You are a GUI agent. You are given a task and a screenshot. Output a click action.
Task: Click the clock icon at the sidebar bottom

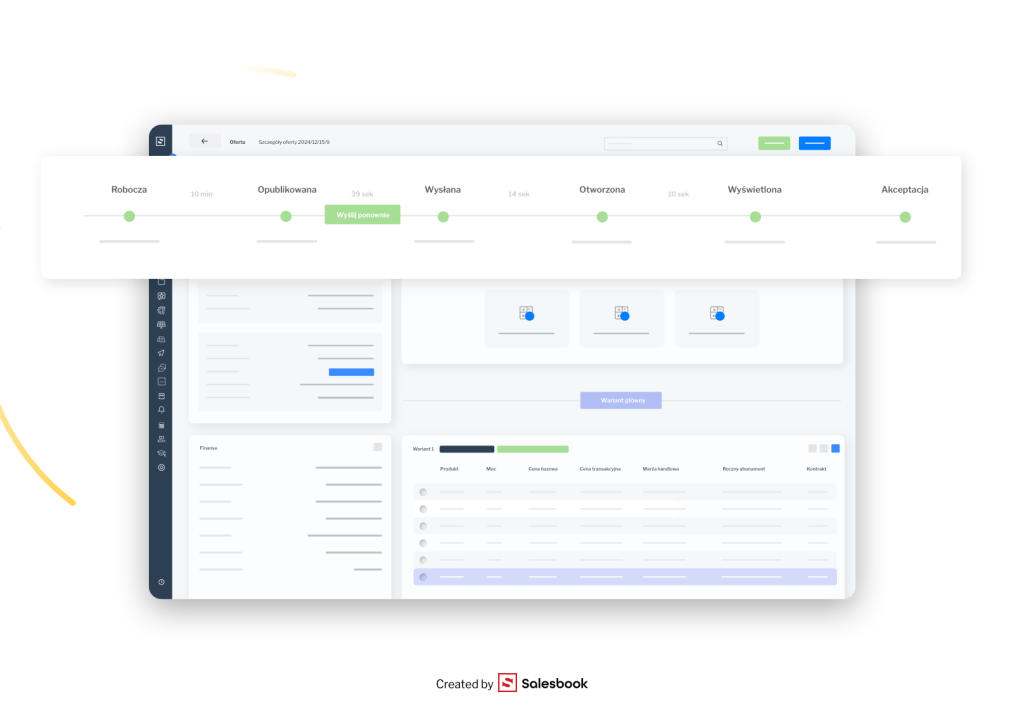click(x=161, y=582)
